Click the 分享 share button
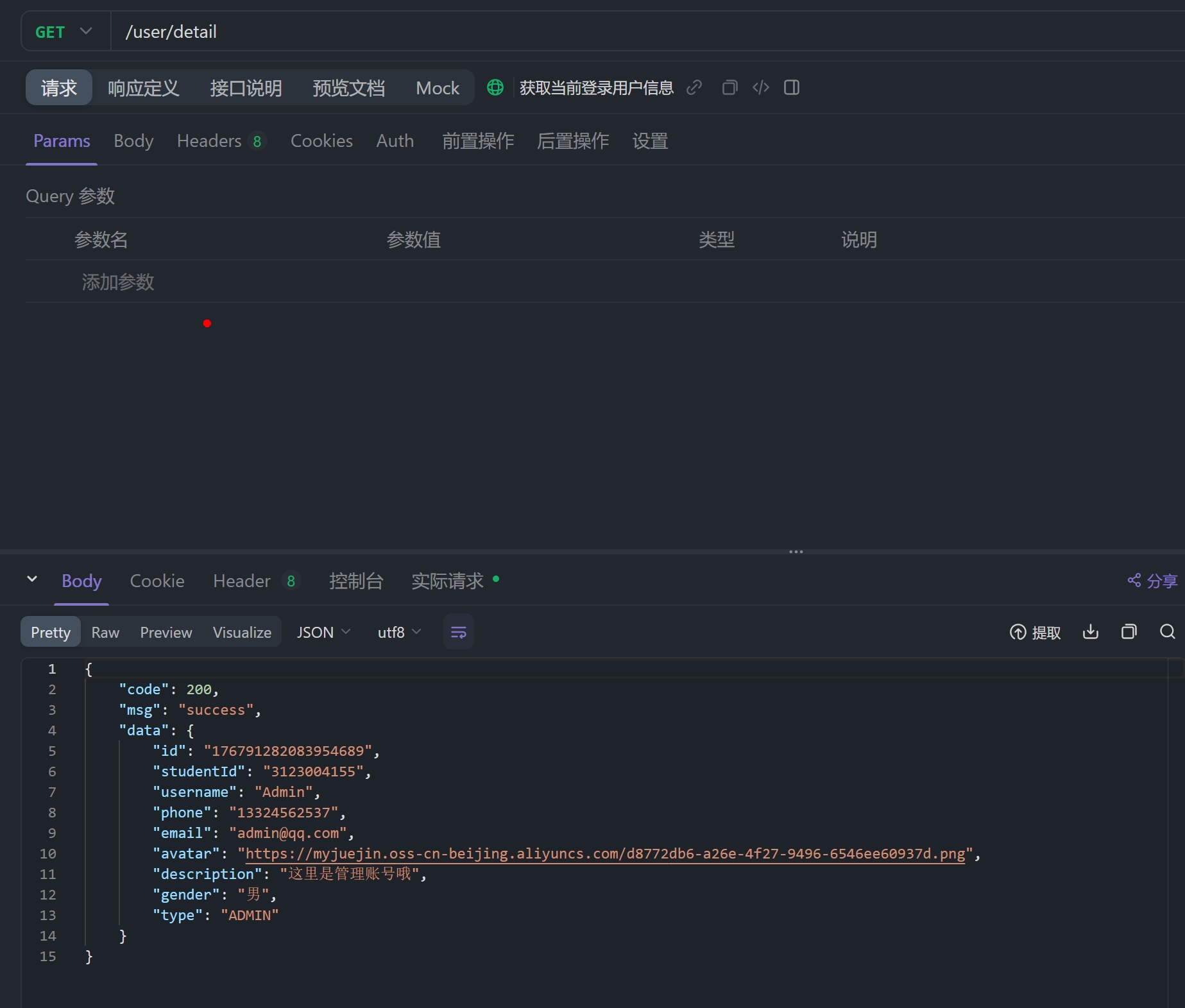Viewport: 1185px width, 1008px height. point(1152,581)
